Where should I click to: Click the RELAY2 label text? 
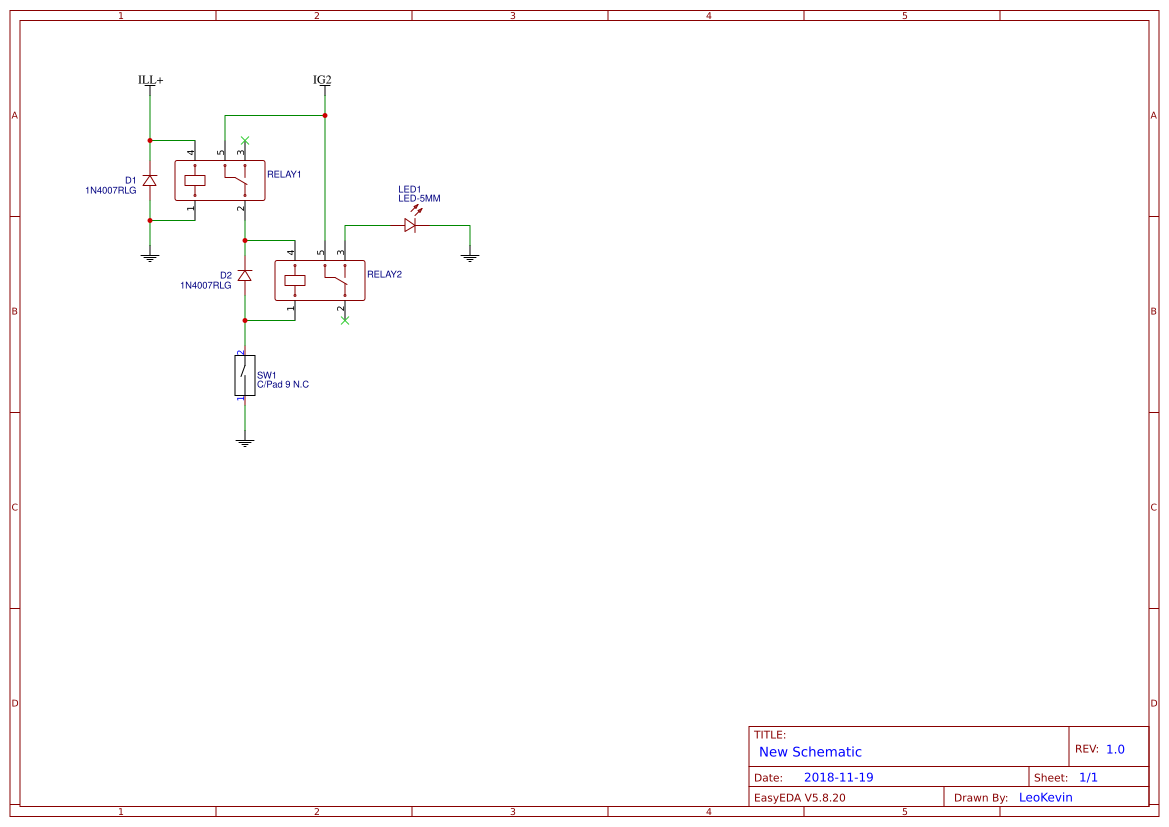click(384, 274)
